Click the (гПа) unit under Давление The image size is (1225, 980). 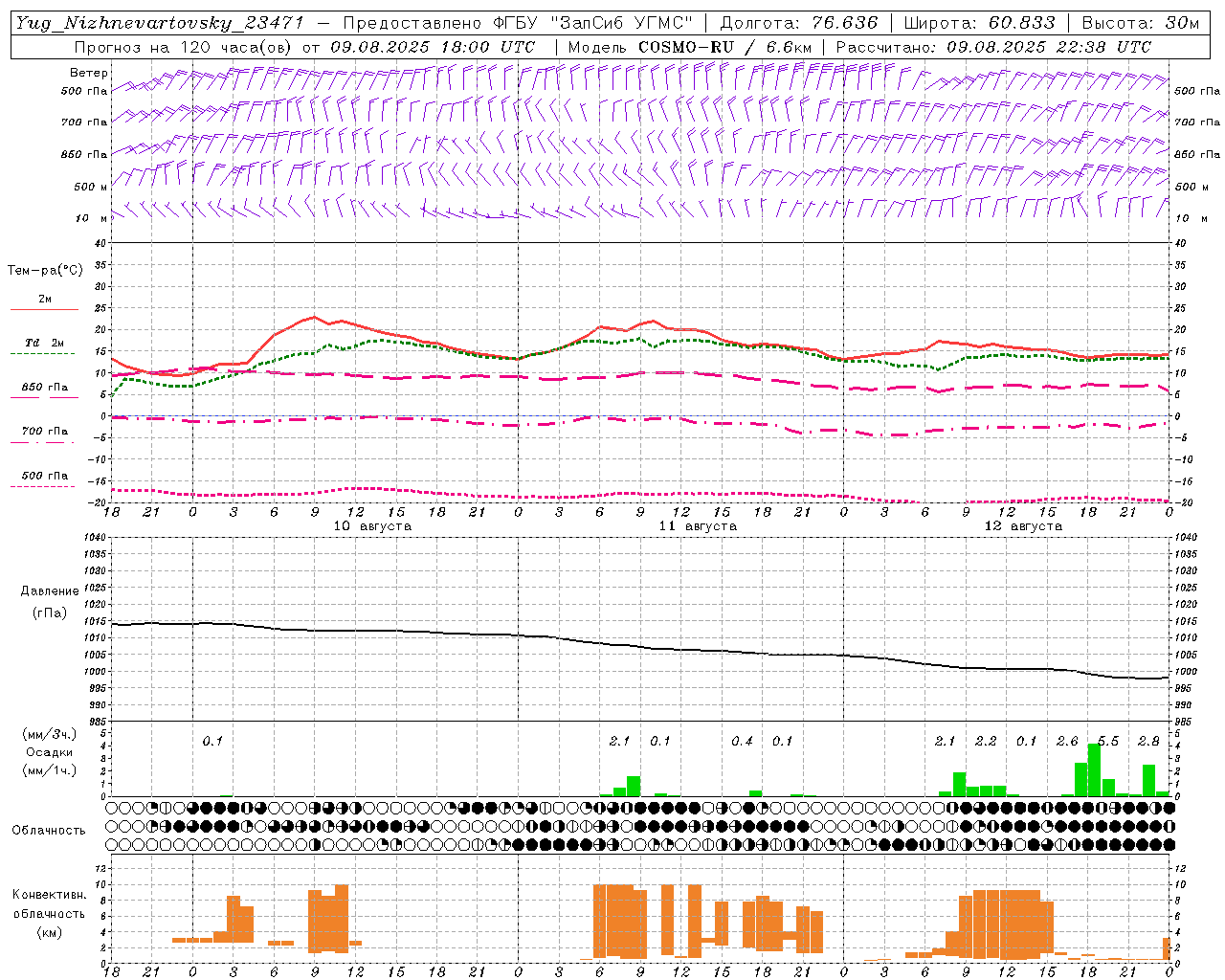tap(50, 613)
